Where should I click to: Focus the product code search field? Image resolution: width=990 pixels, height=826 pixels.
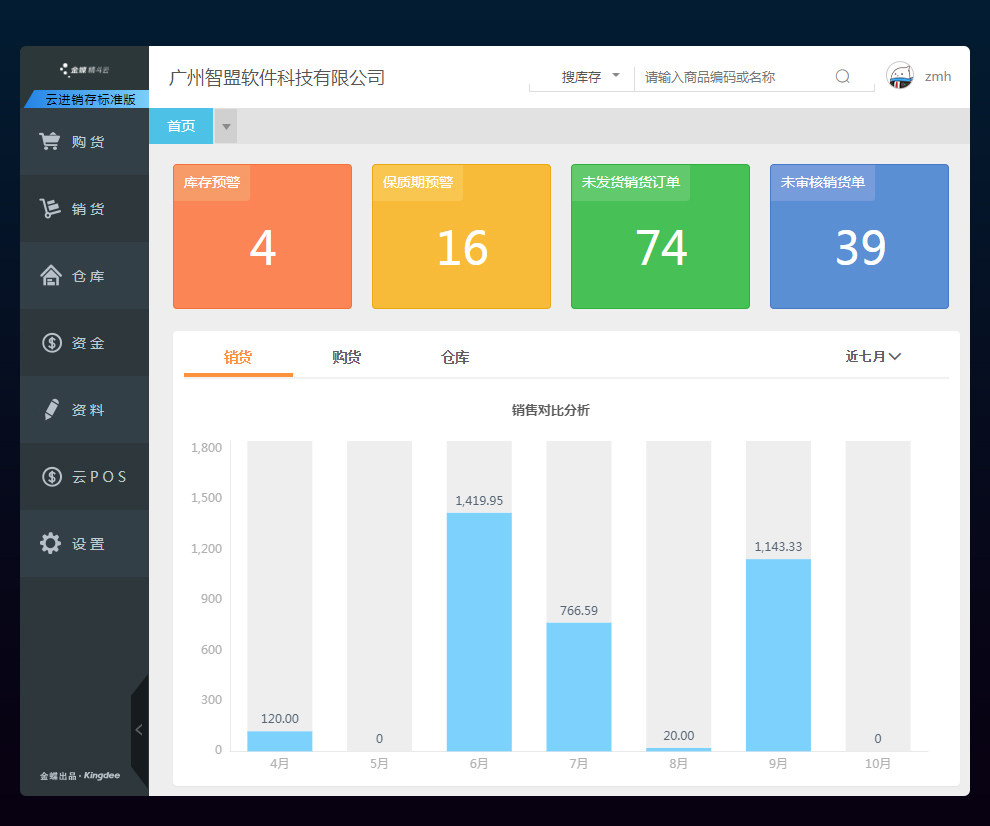click(732, 77)
